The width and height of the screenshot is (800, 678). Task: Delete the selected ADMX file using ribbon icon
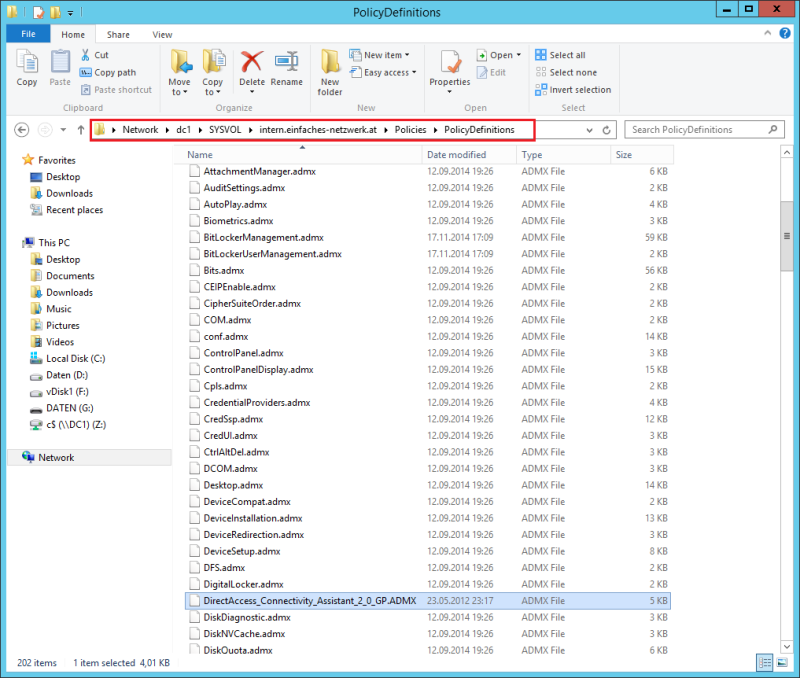click(251, 62)
